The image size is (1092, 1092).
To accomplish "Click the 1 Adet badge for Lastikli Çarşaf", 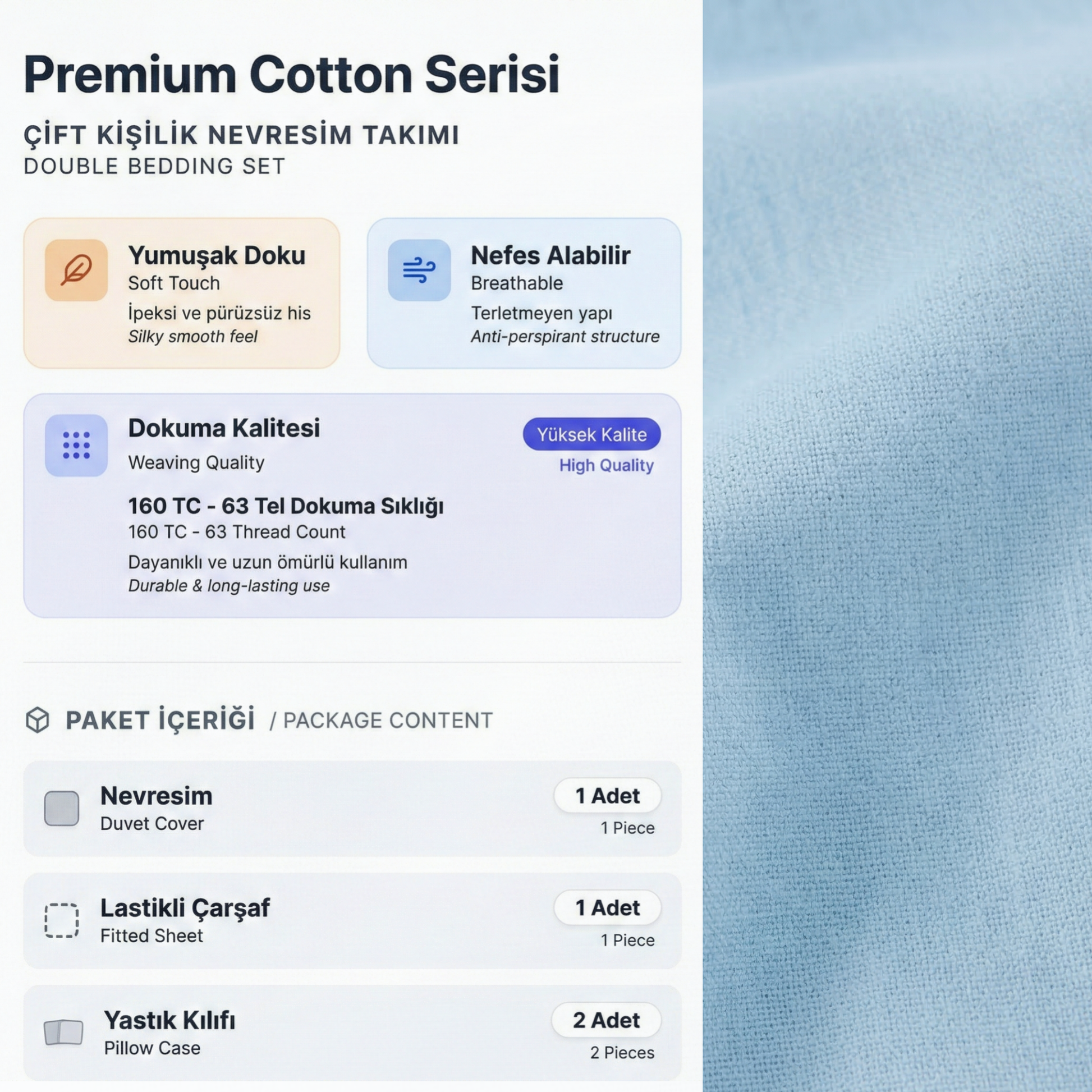I will tap(607, 907).
